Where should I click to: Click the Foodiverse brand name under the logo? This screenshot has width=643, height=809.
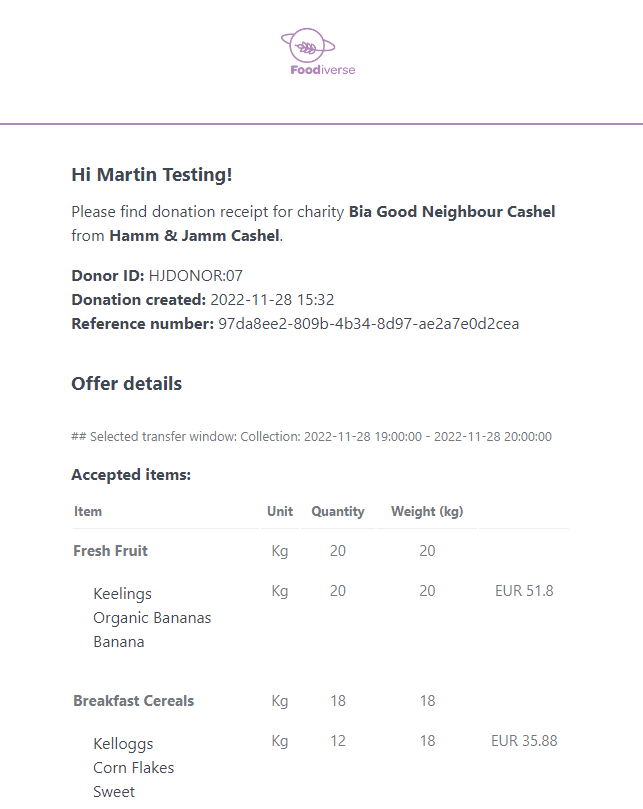[322, 71]
